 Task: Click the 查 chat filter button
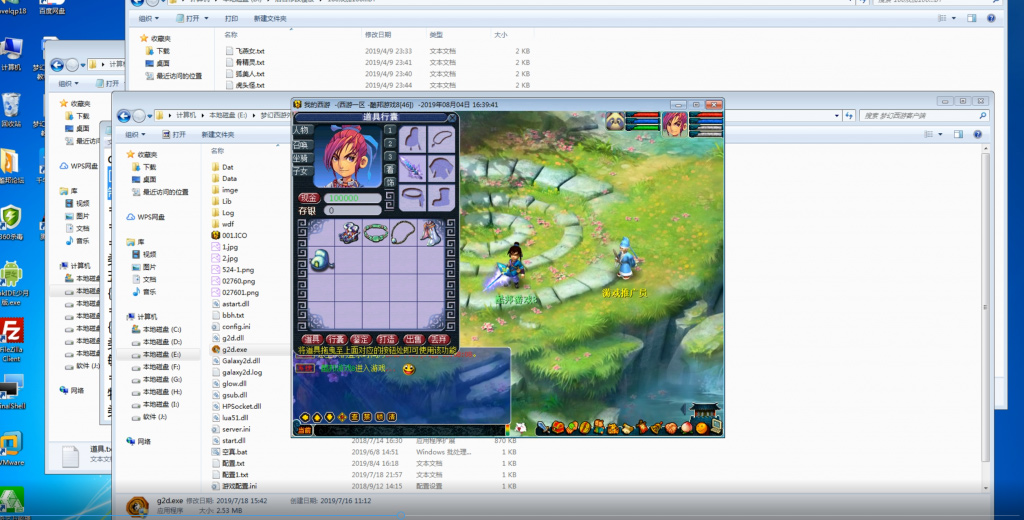pos(355,417)
